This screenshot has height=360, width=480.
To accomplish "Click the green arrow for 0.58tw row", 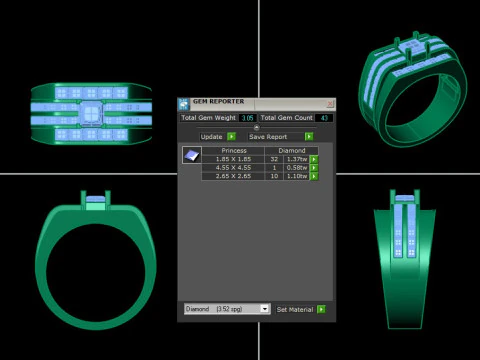I will pyautogui.click(x=314, y=168).
